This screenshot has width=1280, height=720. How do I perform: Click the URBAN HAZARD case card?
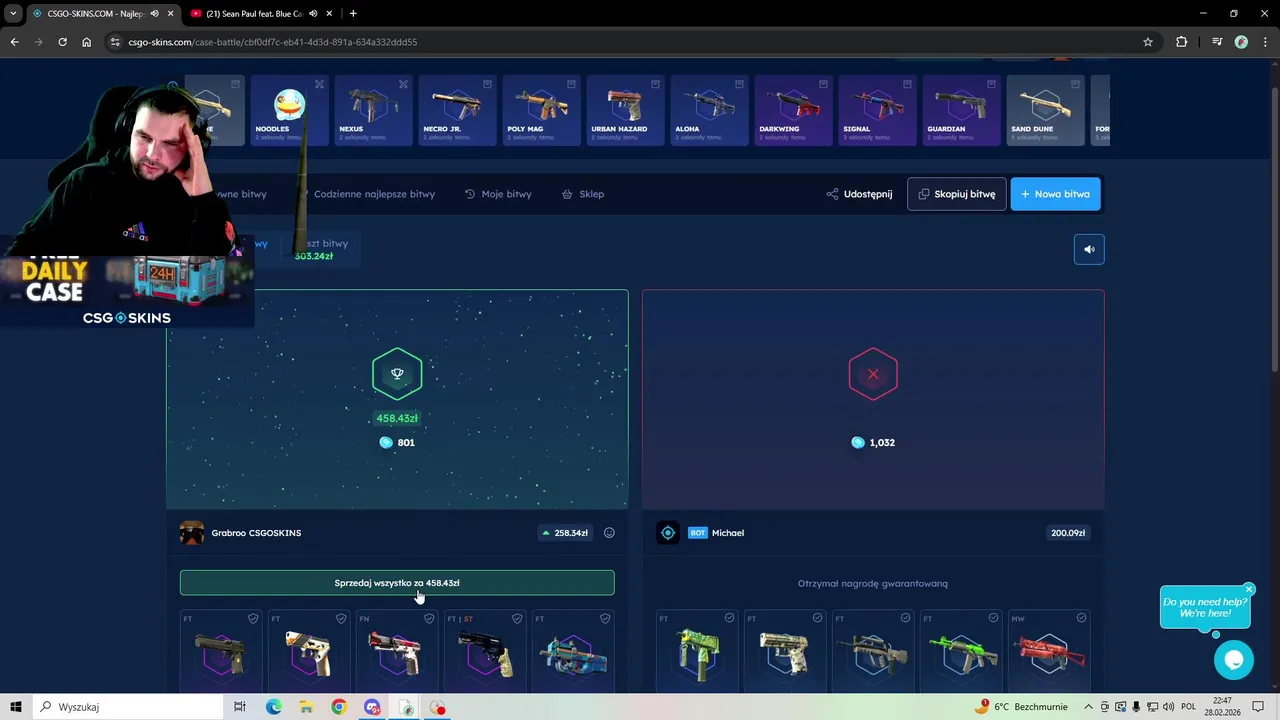(x=624, y=110)
